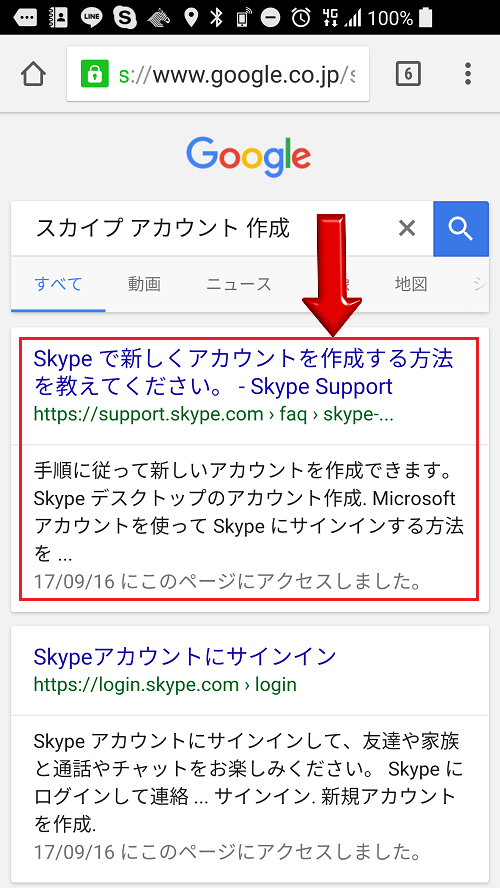The width and height of the screenshot is (500, 888).
Task: Switch to the 動画 tab
Action: click(144, 284)
